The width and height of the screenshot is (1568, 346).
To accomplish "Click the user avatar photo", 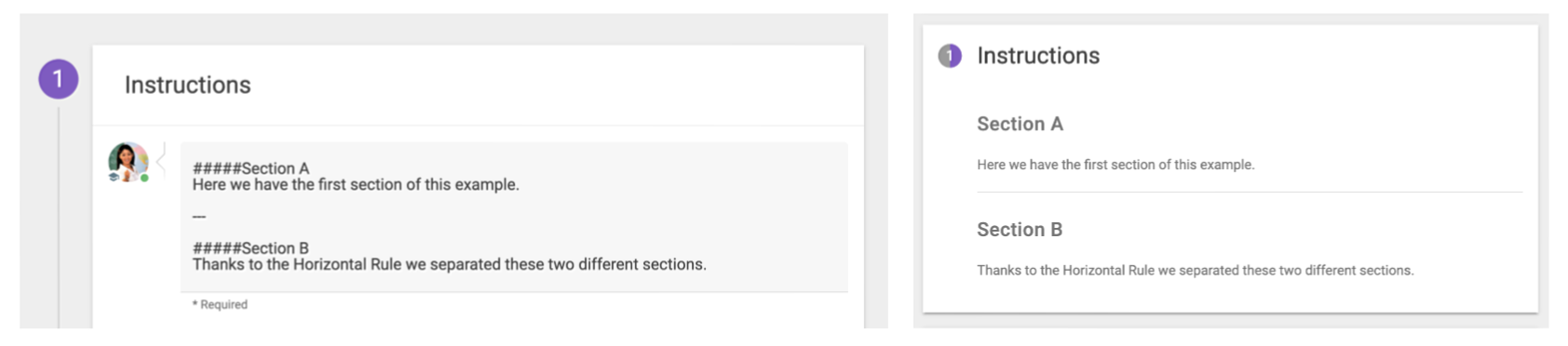I will point(128,161).
